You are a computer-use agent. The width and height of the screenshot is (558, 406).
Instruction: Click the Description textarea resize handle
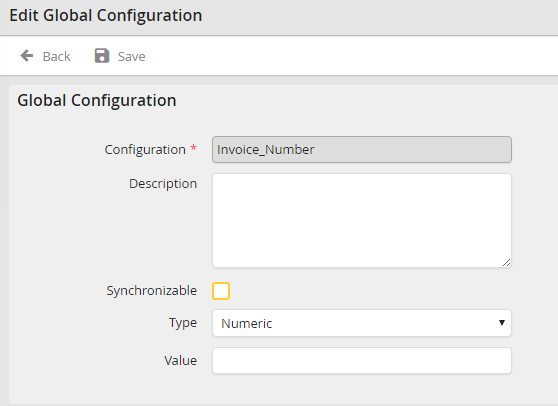507,263
